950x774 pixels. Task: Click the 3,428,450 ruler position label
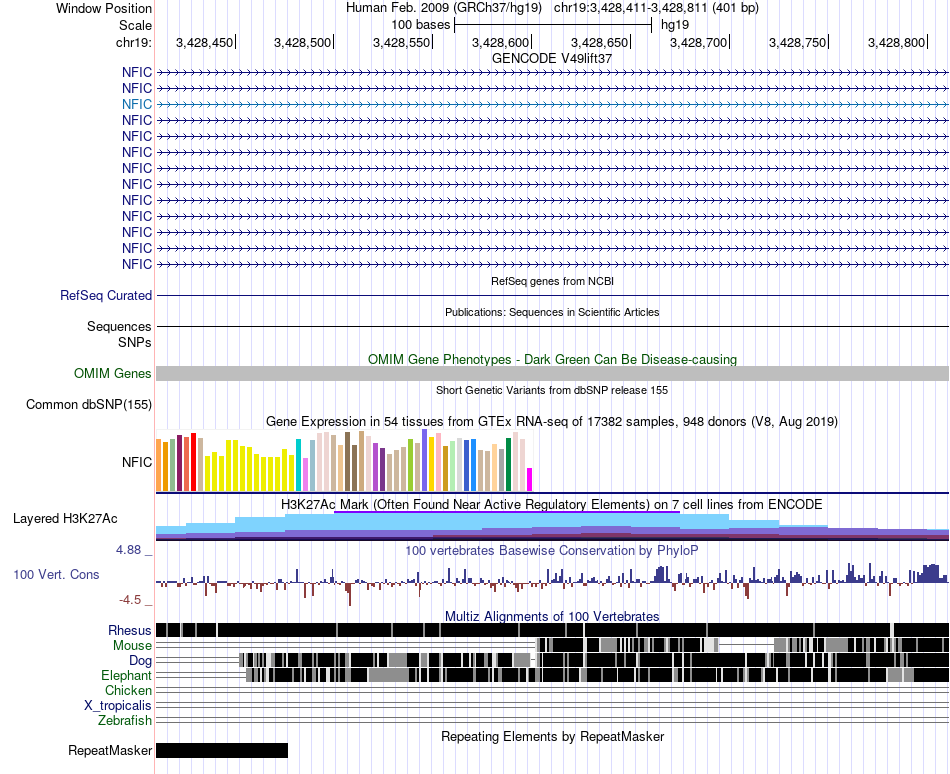[x=204, y=42]
